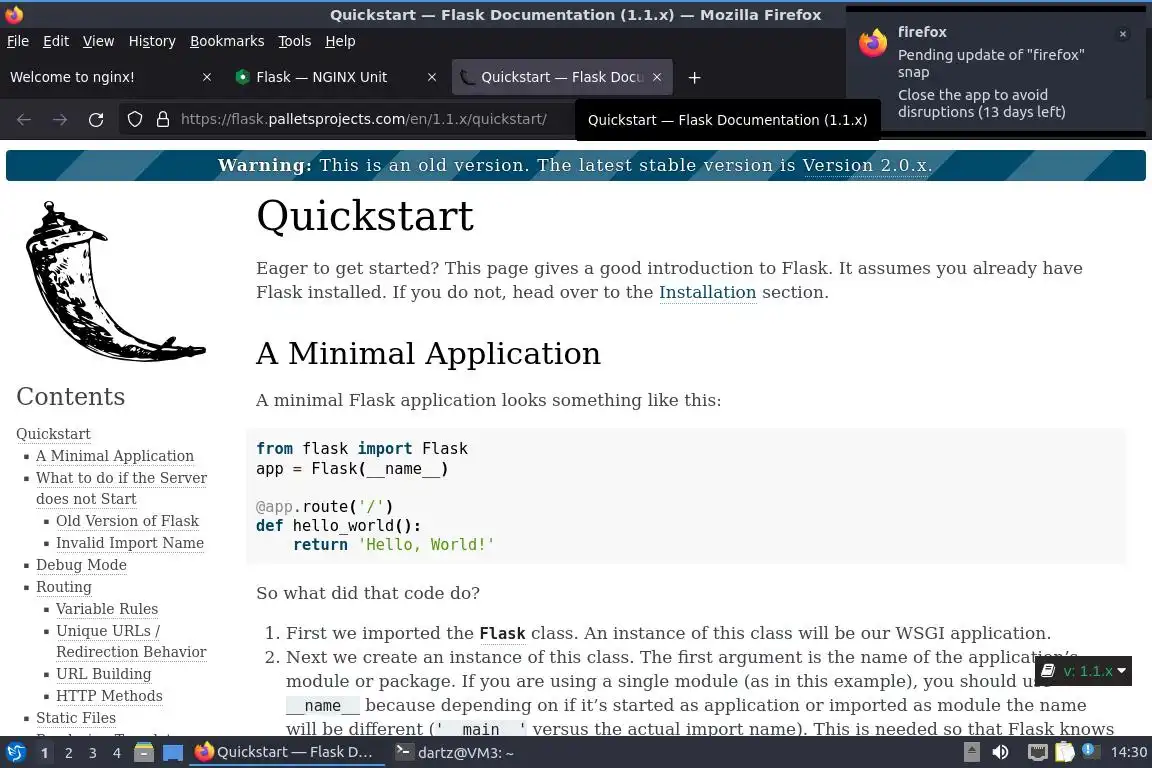
Task: Switch to workspace 1 in the taskbar
Action: 45,753
